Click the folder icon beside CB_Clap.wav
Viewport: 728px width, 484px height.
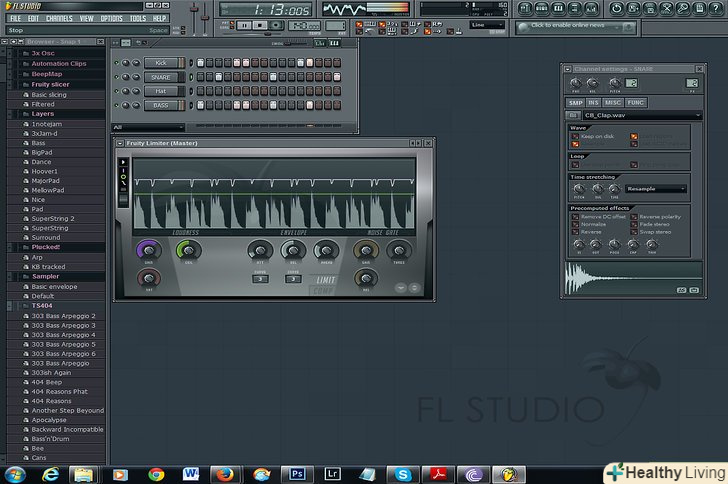click(572, 115)
